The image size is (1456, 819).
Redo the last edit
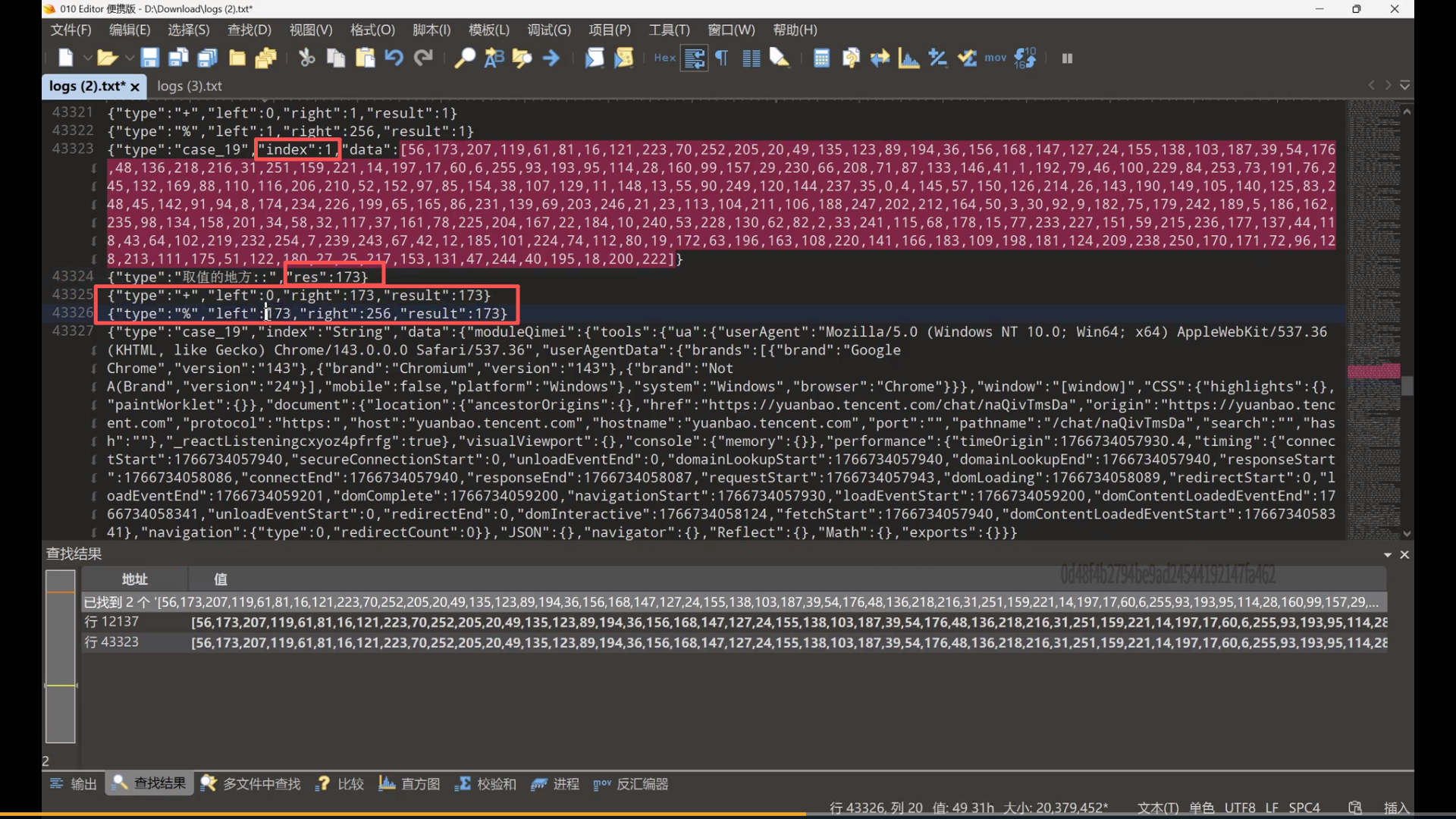[x=423, y=58]
